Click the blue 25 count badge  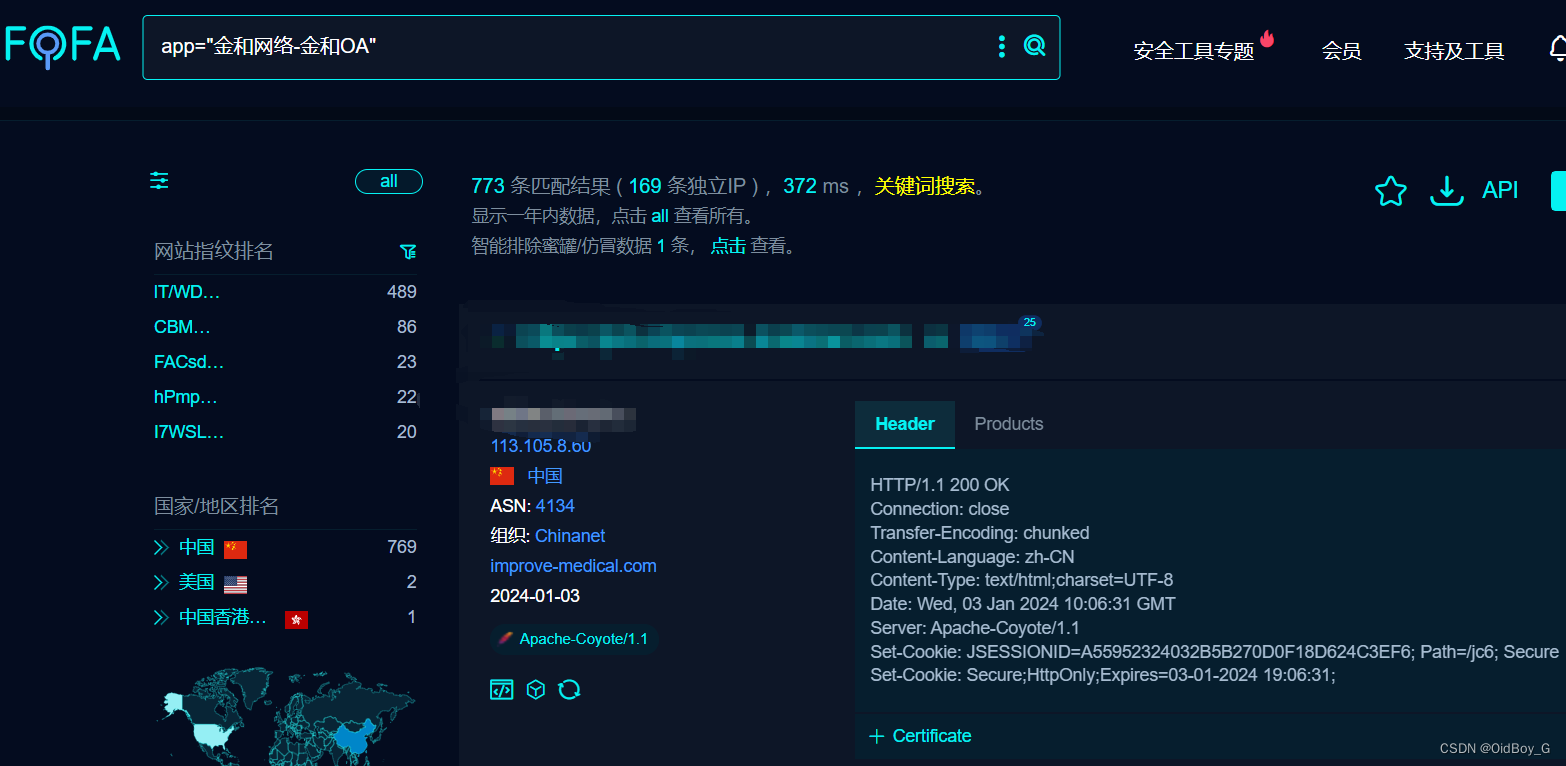1030,322
